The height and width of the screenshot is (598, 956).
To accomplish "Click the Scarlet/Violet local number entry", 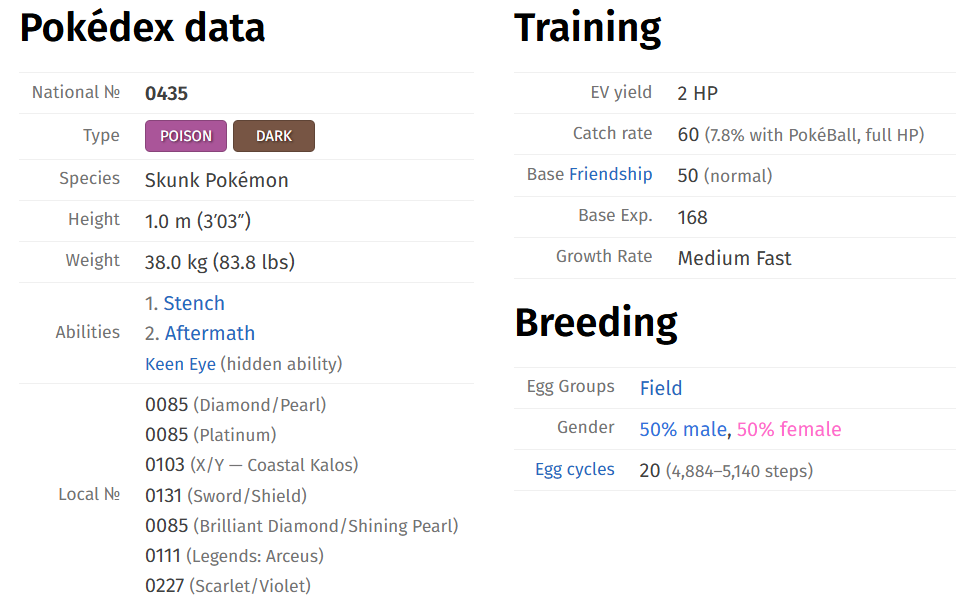I will click(x=228, y=585).
